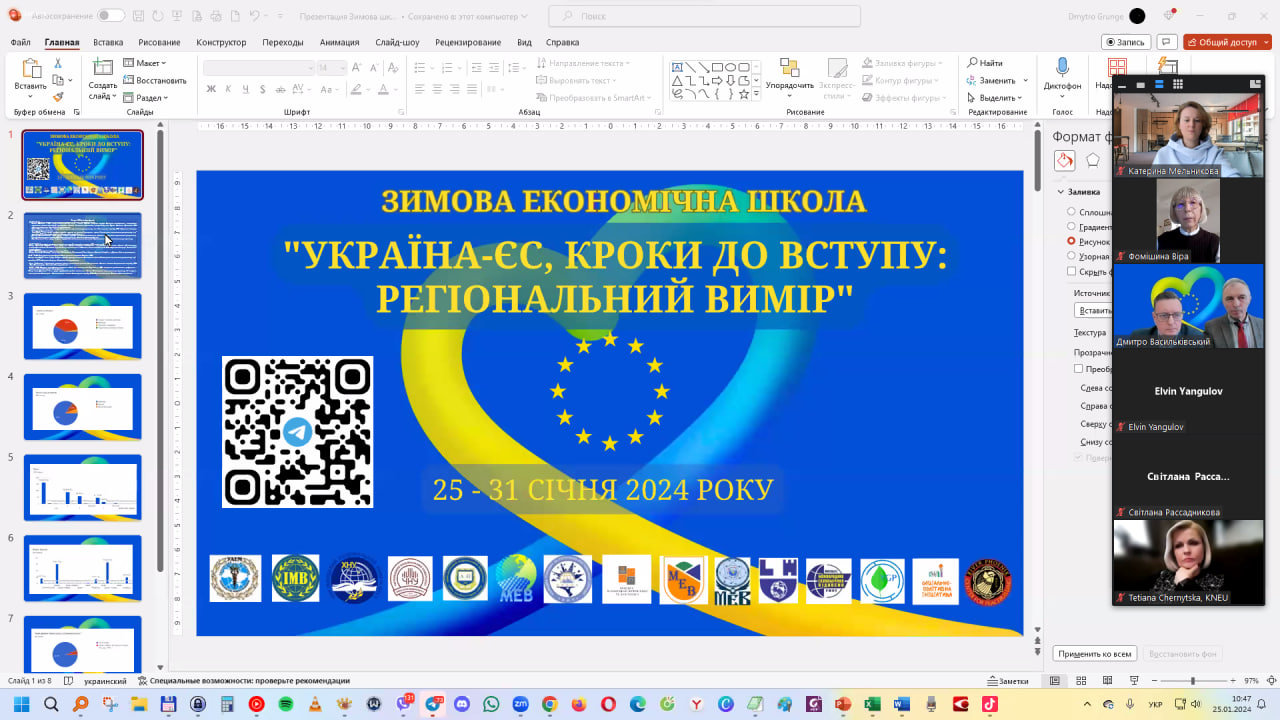
Task: Select the star shape in shapes gallery
Action: click(743, 94)
